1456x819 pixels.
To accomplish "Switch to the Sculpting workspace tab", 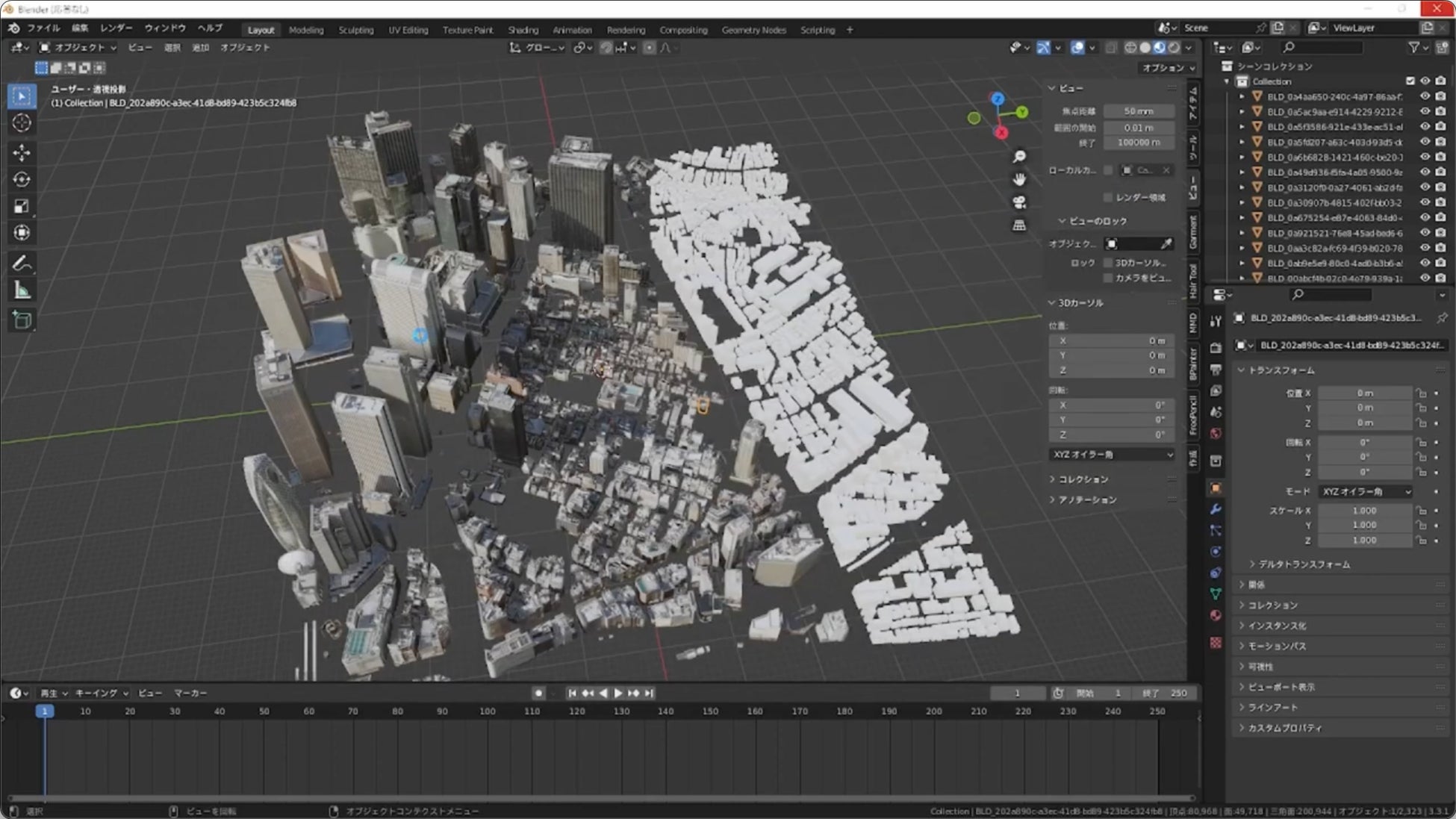I will (x=355, y=30).
